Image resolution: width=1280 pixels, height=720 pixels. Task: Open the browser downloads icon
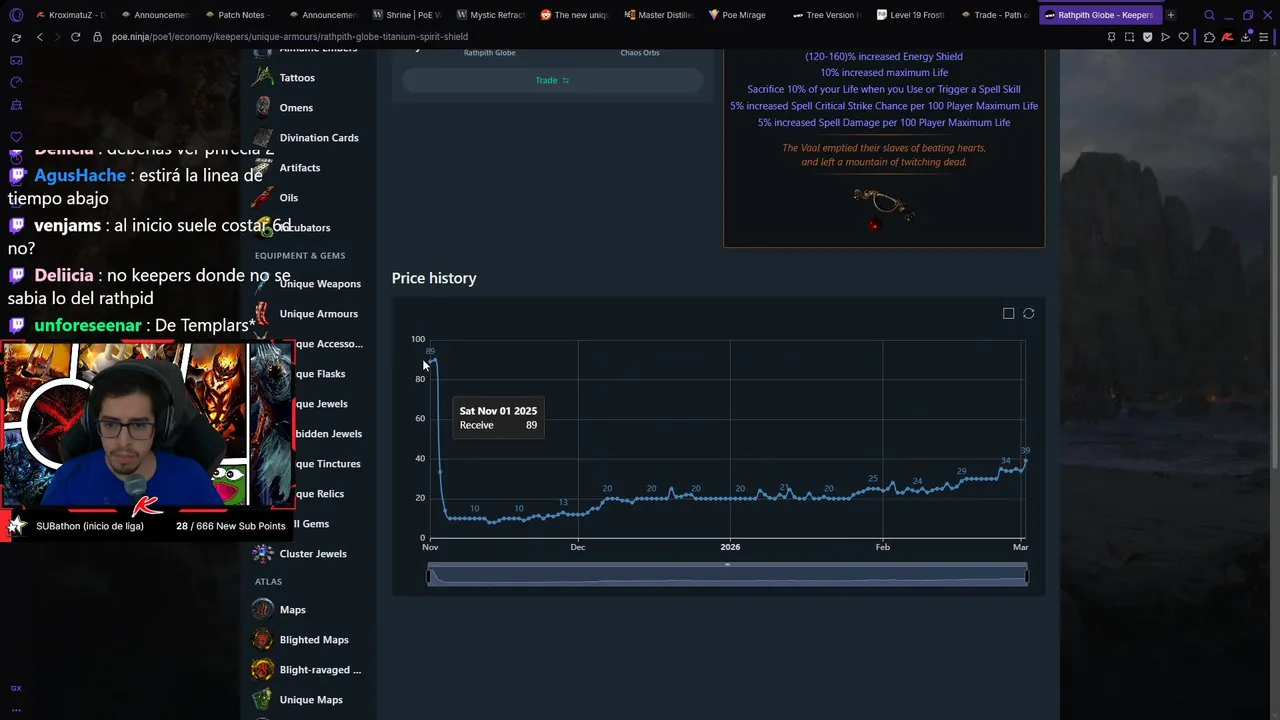(x=1246, y=37)
